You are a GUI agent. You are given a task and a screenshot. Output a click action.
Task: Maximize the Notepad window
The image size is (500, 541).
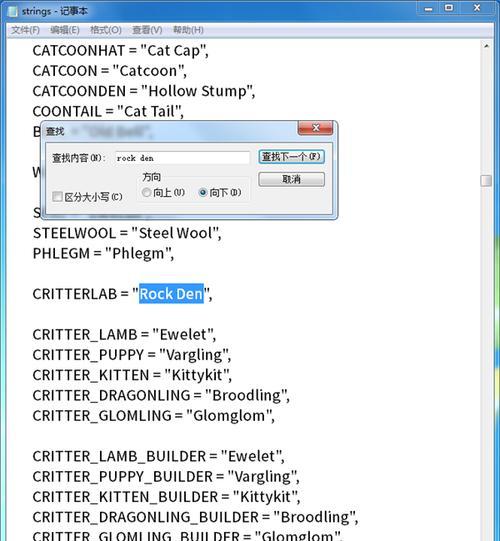pos(449,8)
